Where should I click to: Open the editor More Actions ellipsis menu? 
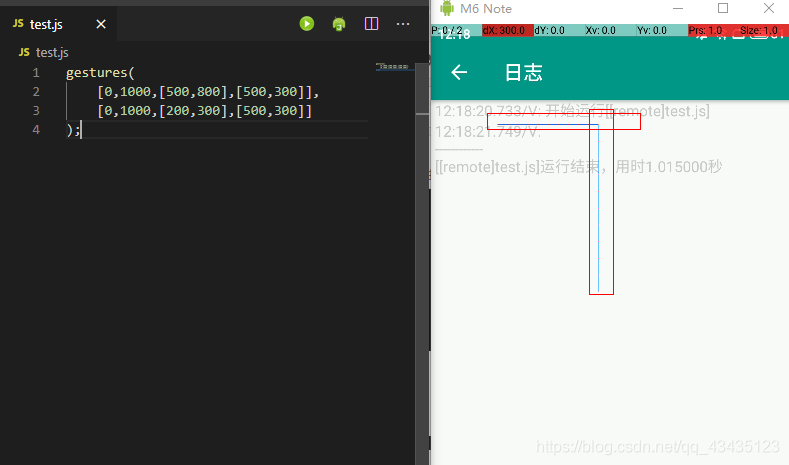point(403,24)
